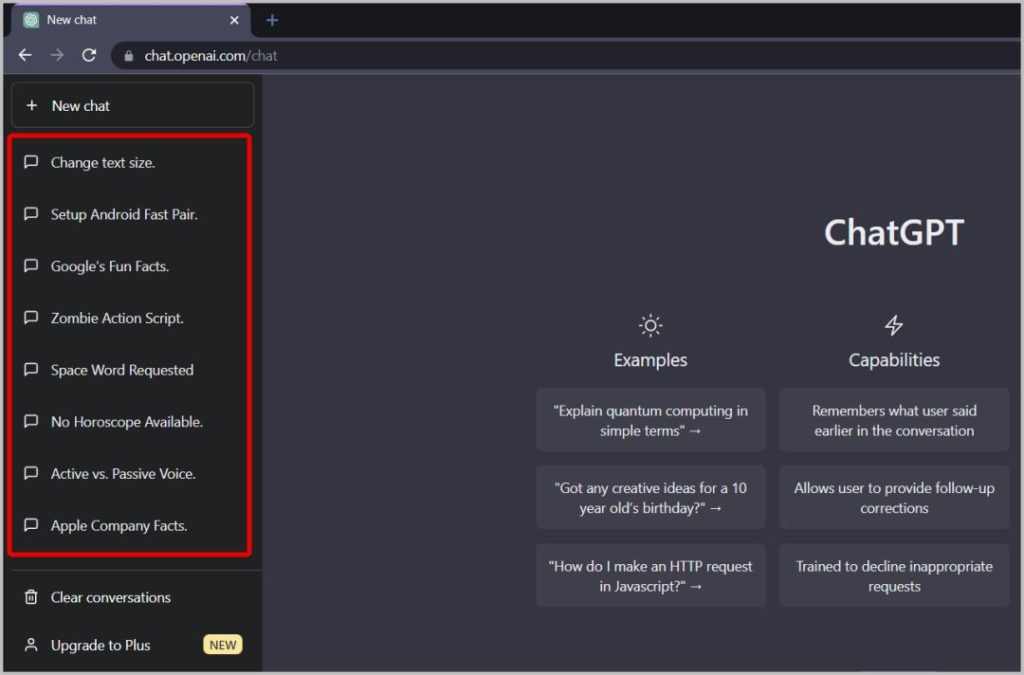Click the browser forward arrow
Screen dimensions: 1024x675
click(57, 55)
